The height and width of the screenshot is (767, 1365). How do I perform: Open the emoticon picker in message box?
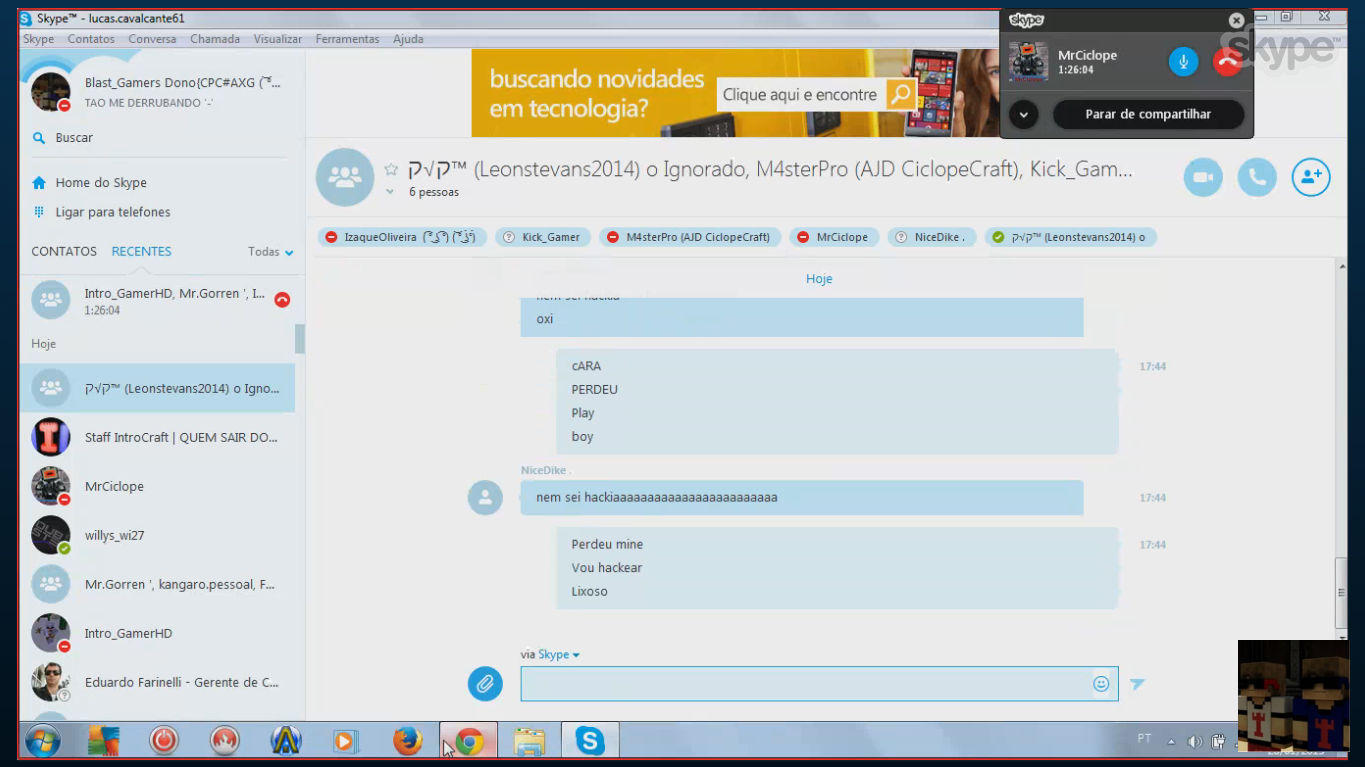point(1101,684)
